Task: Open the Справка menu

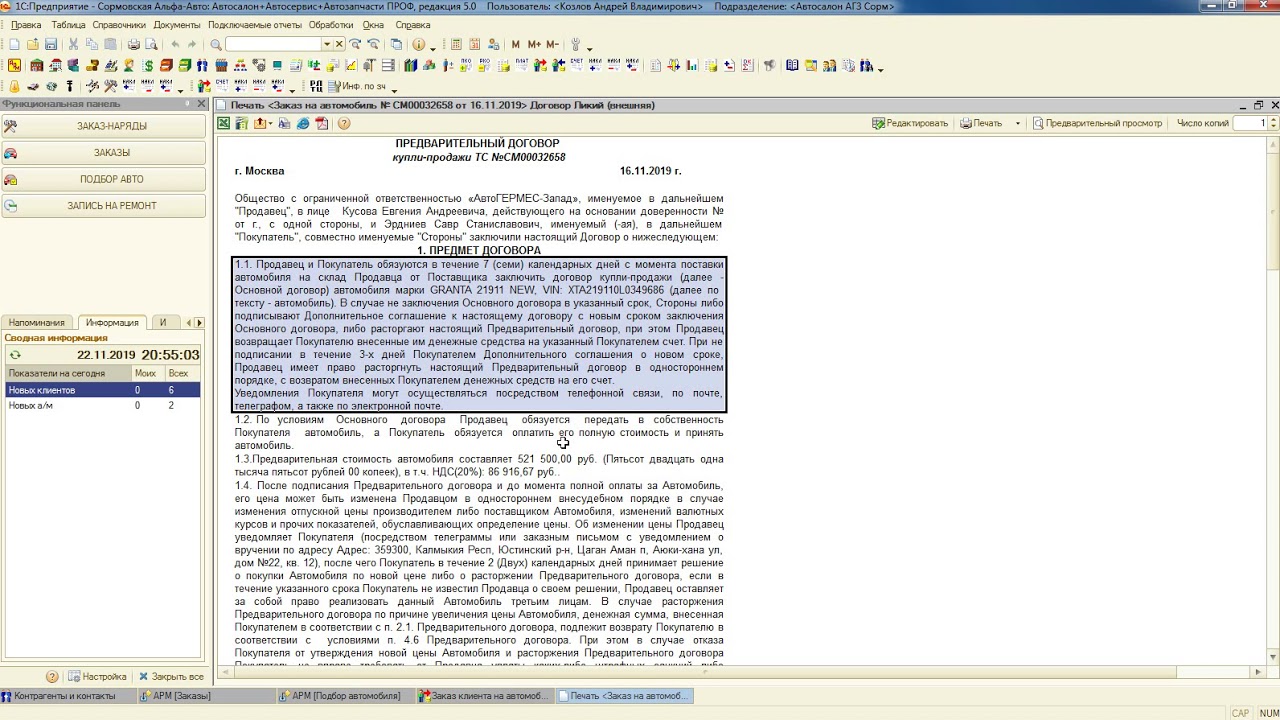Action: pyautogui.click(x=413, y=25)
